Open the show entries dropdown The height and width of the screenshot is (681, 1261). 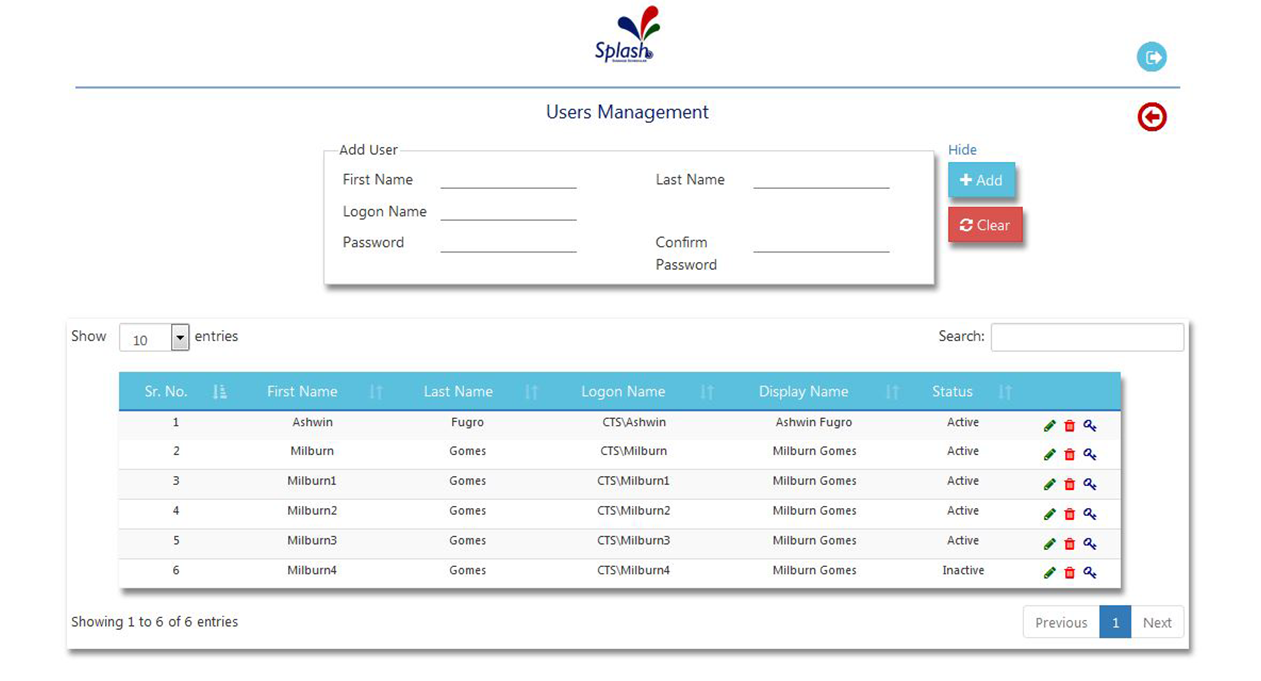(x=155, y=338)
